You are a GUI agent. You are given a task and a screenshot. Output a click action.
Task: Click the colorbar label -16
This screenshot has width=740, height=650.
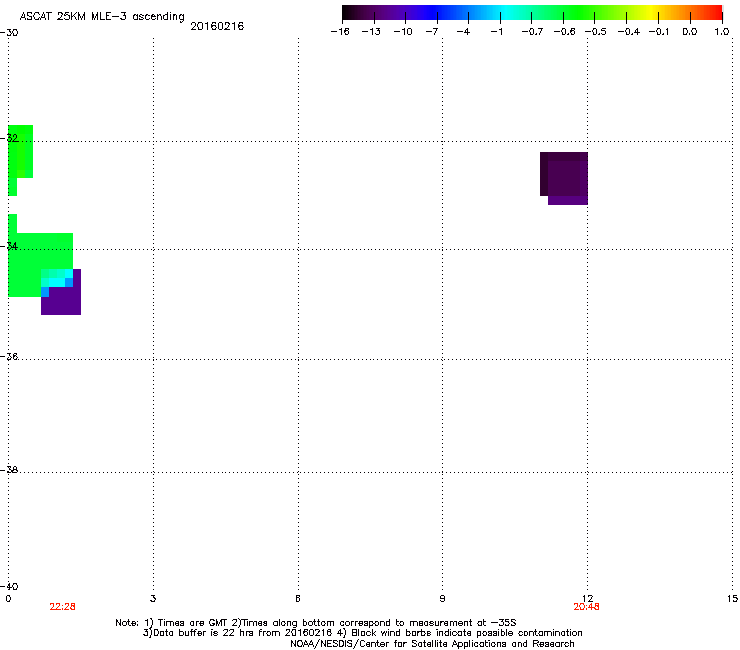(x=340, y=32)
